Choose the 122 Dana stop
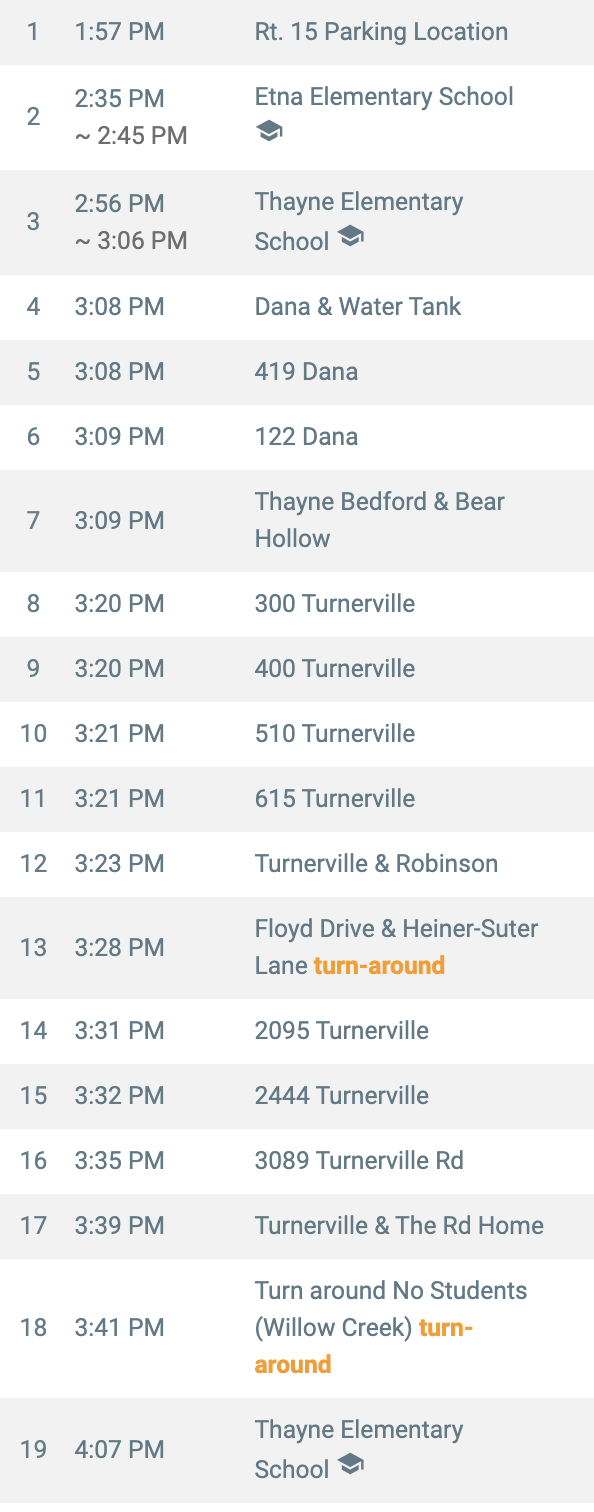594x1512 pixels. tap(297, 437)
